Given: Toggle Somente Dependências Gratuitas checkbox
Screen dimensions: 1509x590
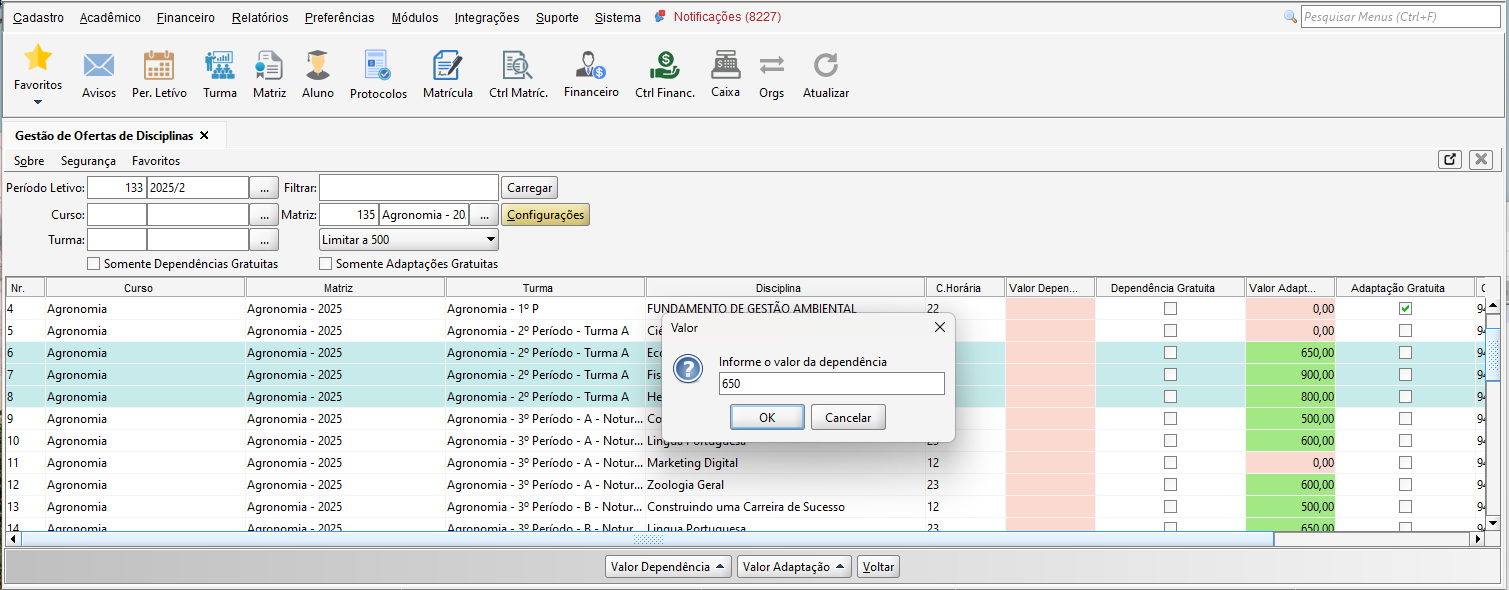Looking at the screenshot, I should (94, 264).
